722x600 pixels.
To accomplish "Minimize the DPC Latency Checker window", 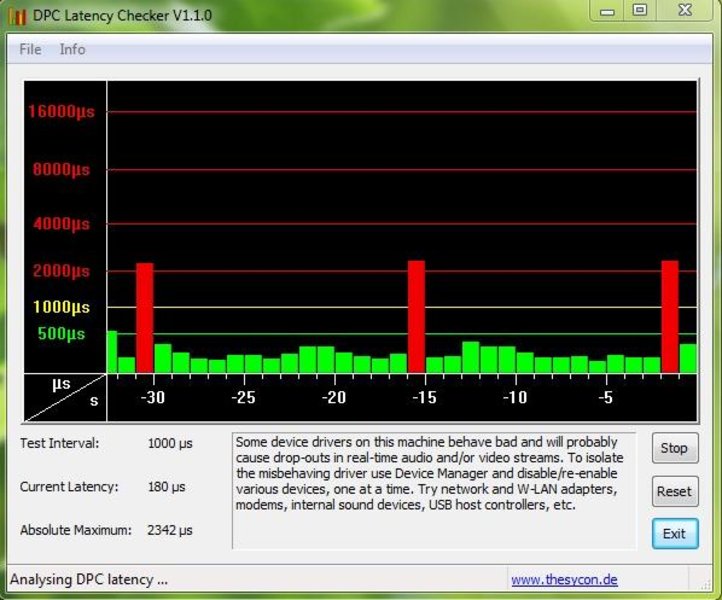I will tap(607, 11).
